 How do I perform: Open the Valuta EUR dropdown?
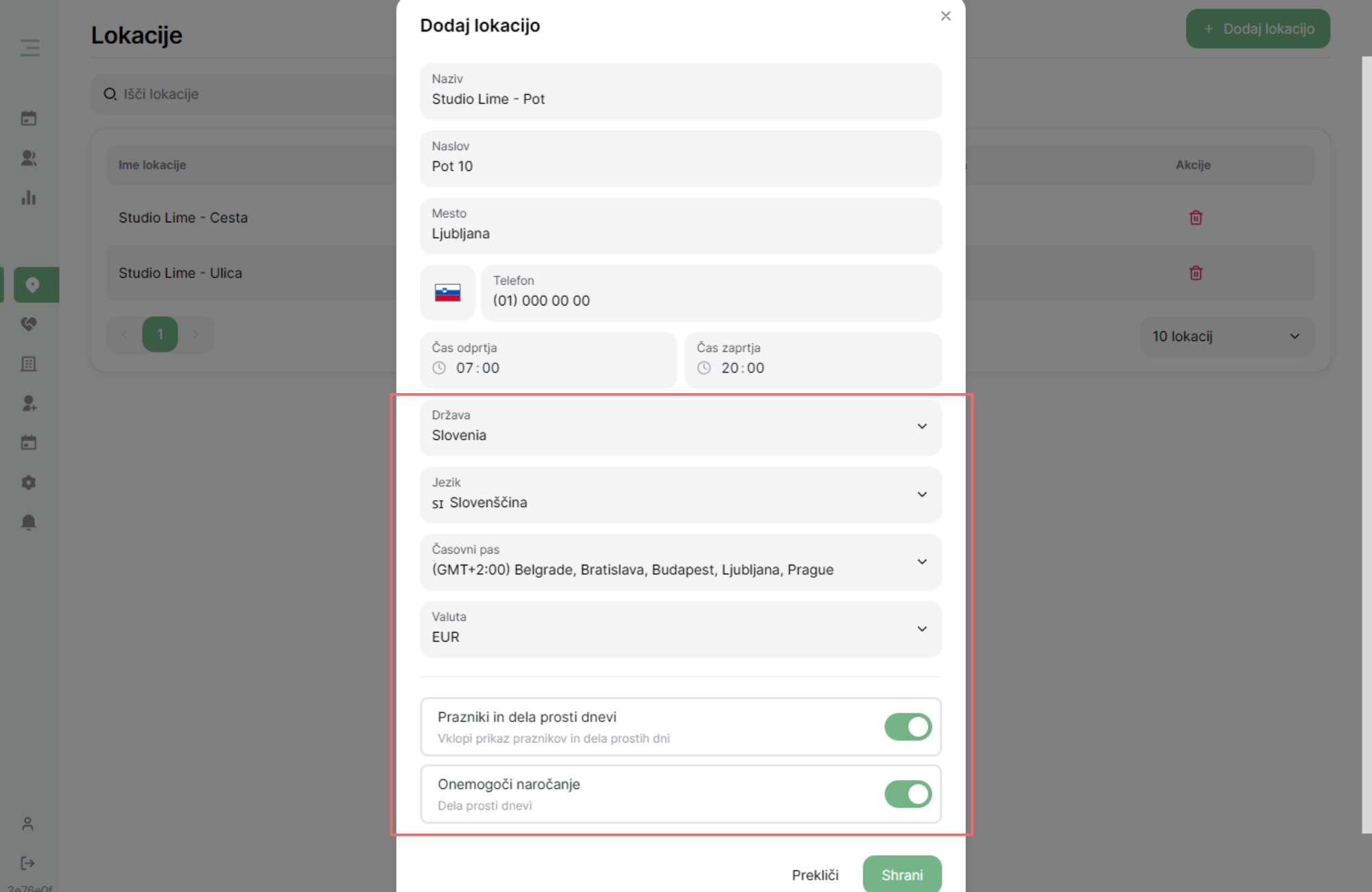[681, 629]
